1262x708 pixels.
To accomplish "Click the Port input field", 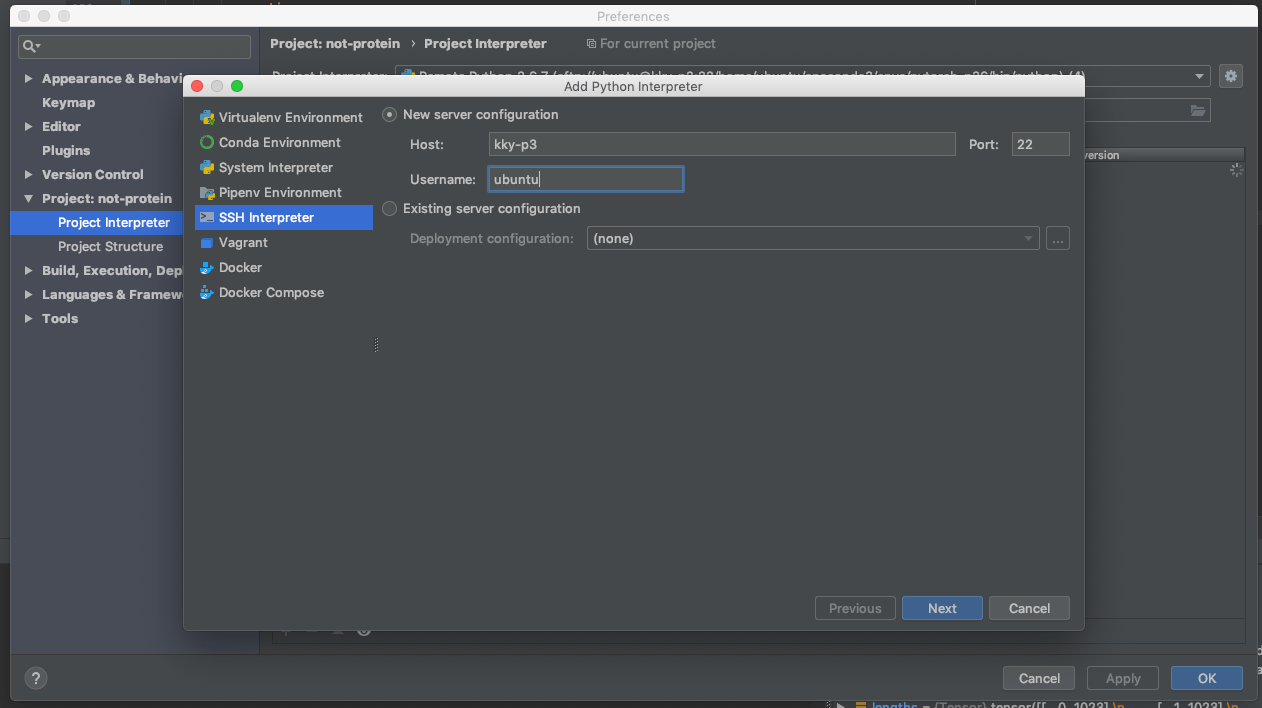I will (x=1041, y=144).
